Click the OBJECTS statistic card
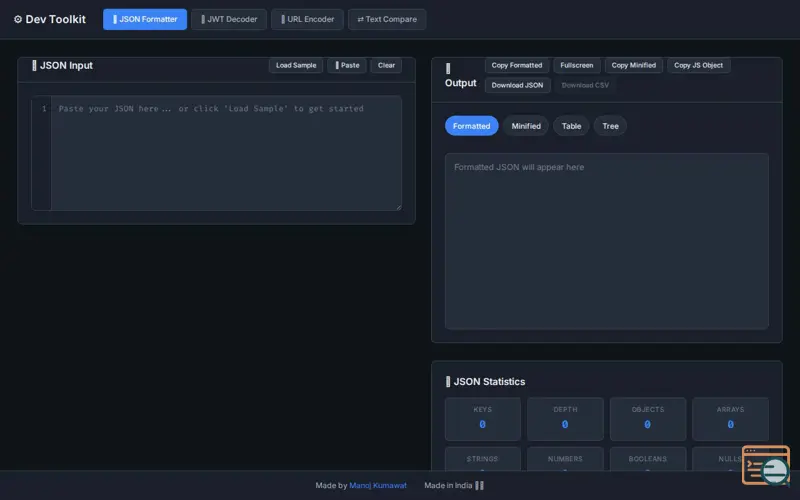 [648, 419]
